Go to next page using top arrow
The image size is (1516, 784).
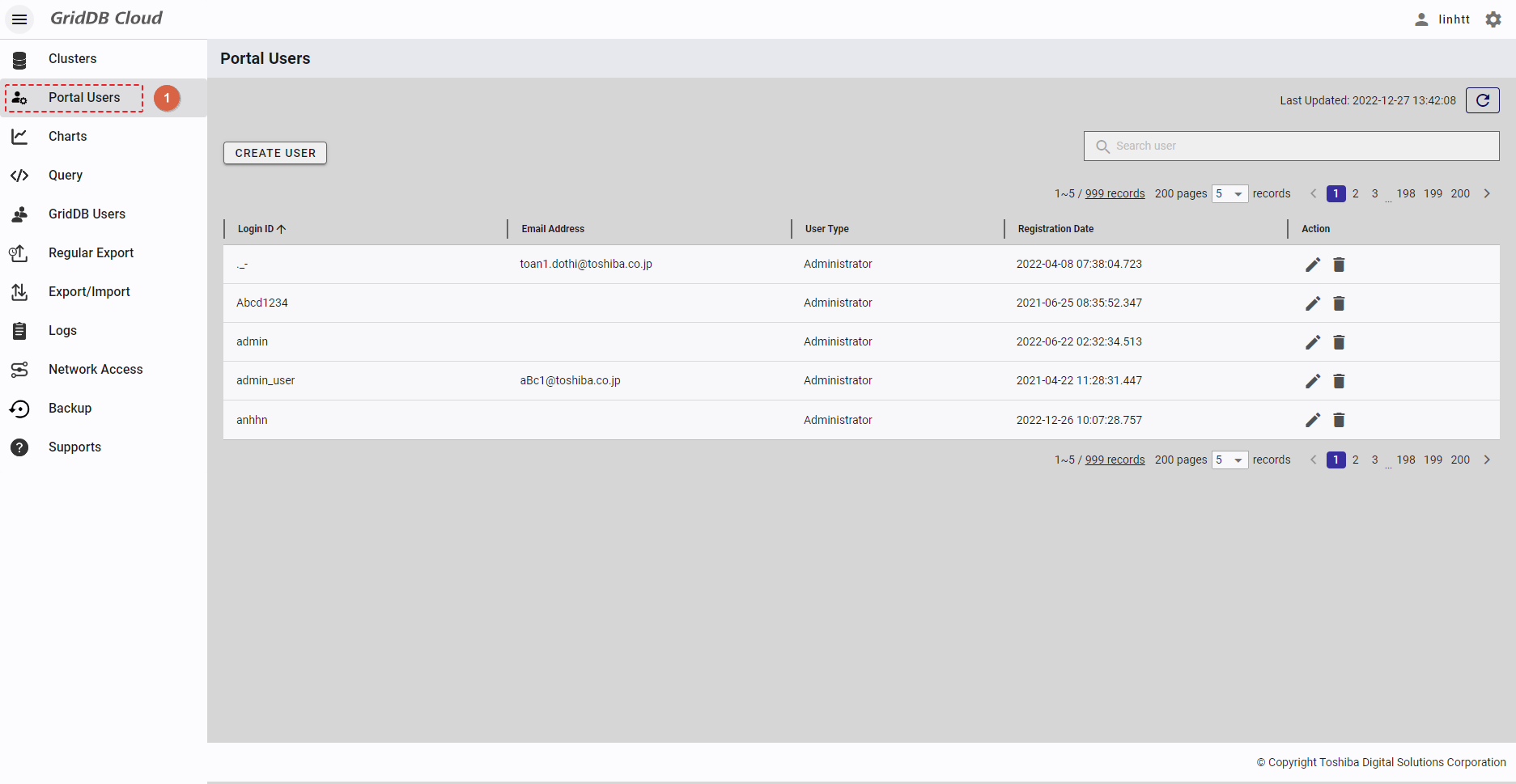(1487, 193)
